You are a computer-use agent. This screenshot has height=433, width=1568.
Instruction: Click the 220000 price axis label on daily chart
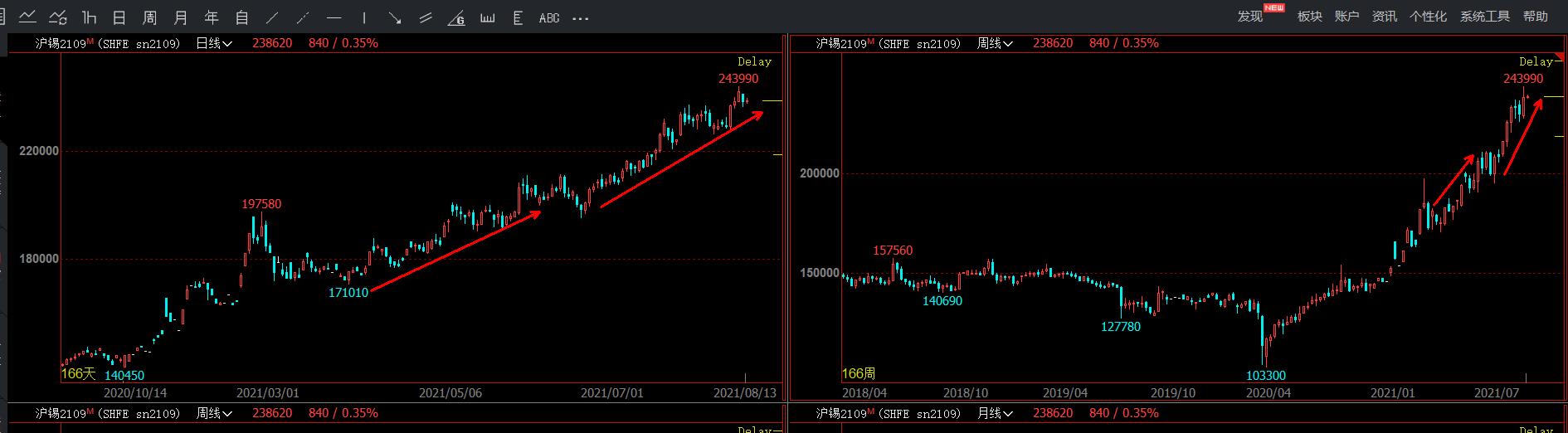39,151
